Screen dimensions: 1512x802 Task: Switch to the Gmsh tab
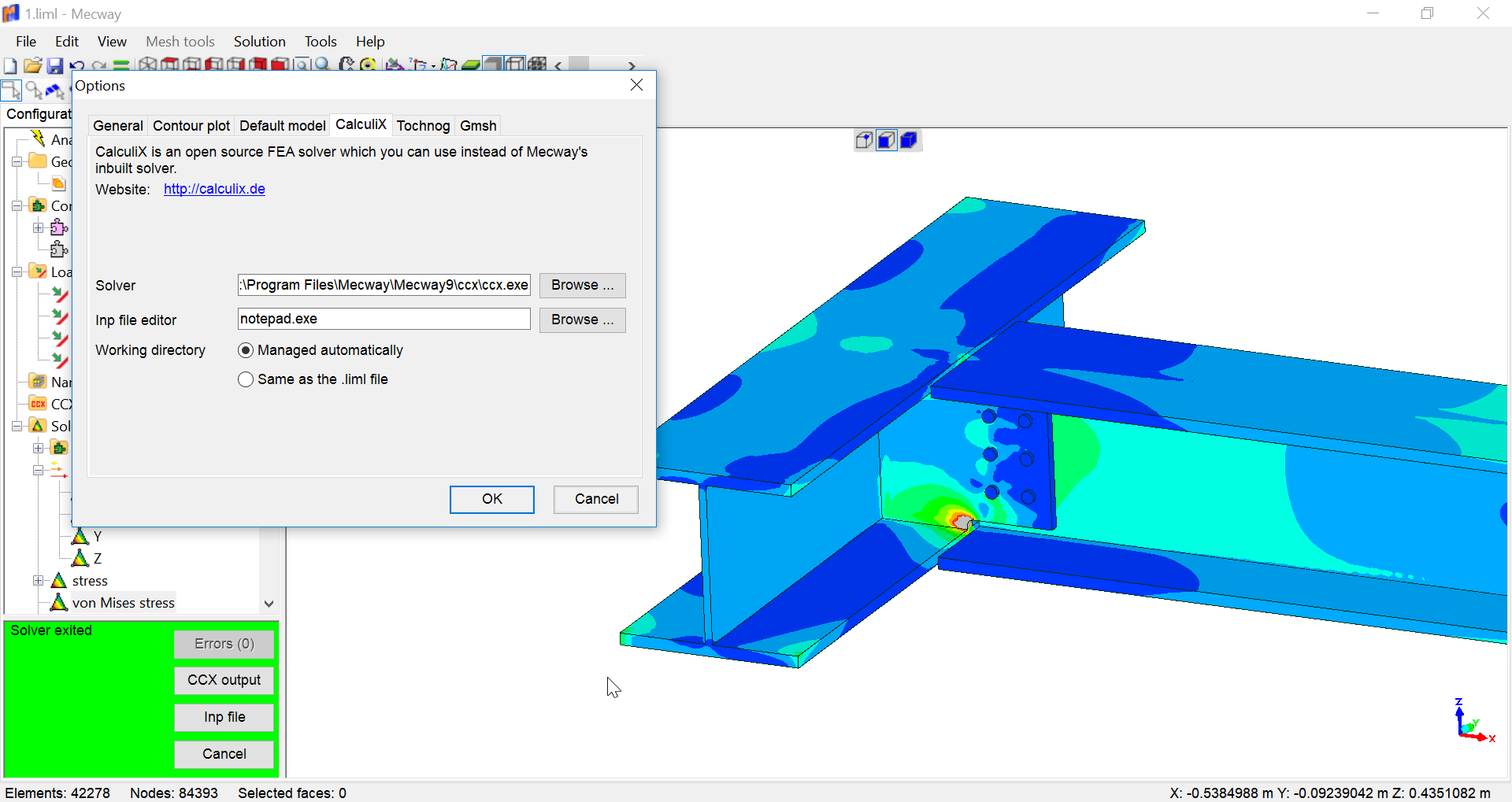click(x=478, y=126)
